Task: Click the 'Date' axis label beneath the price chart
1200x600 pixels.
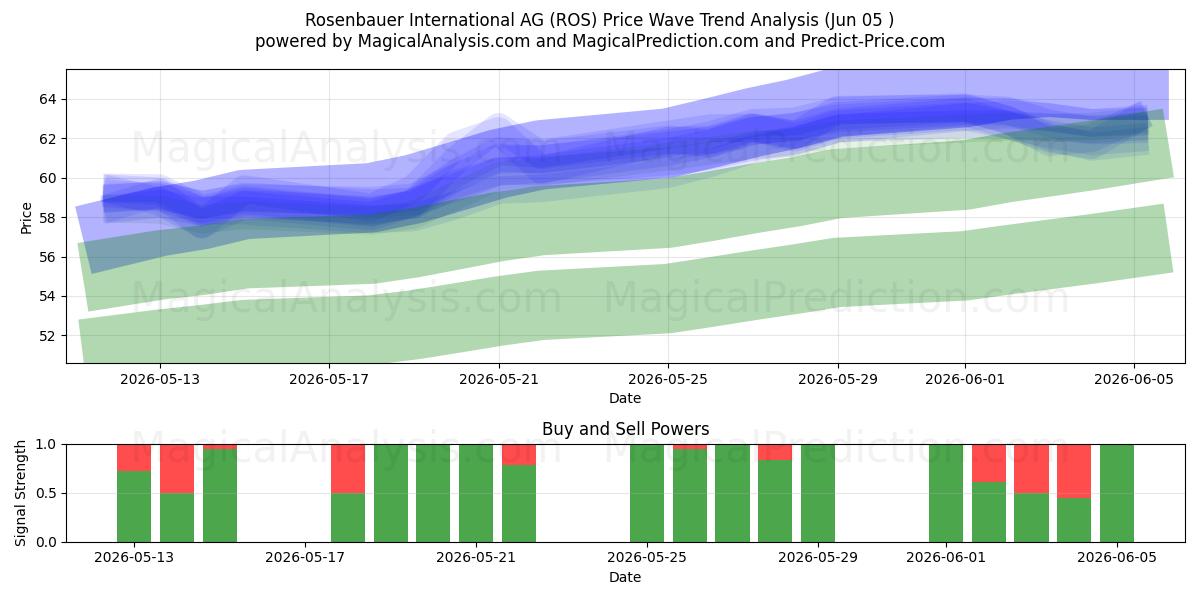Action: pyautogui.click(x=625, y=398)
